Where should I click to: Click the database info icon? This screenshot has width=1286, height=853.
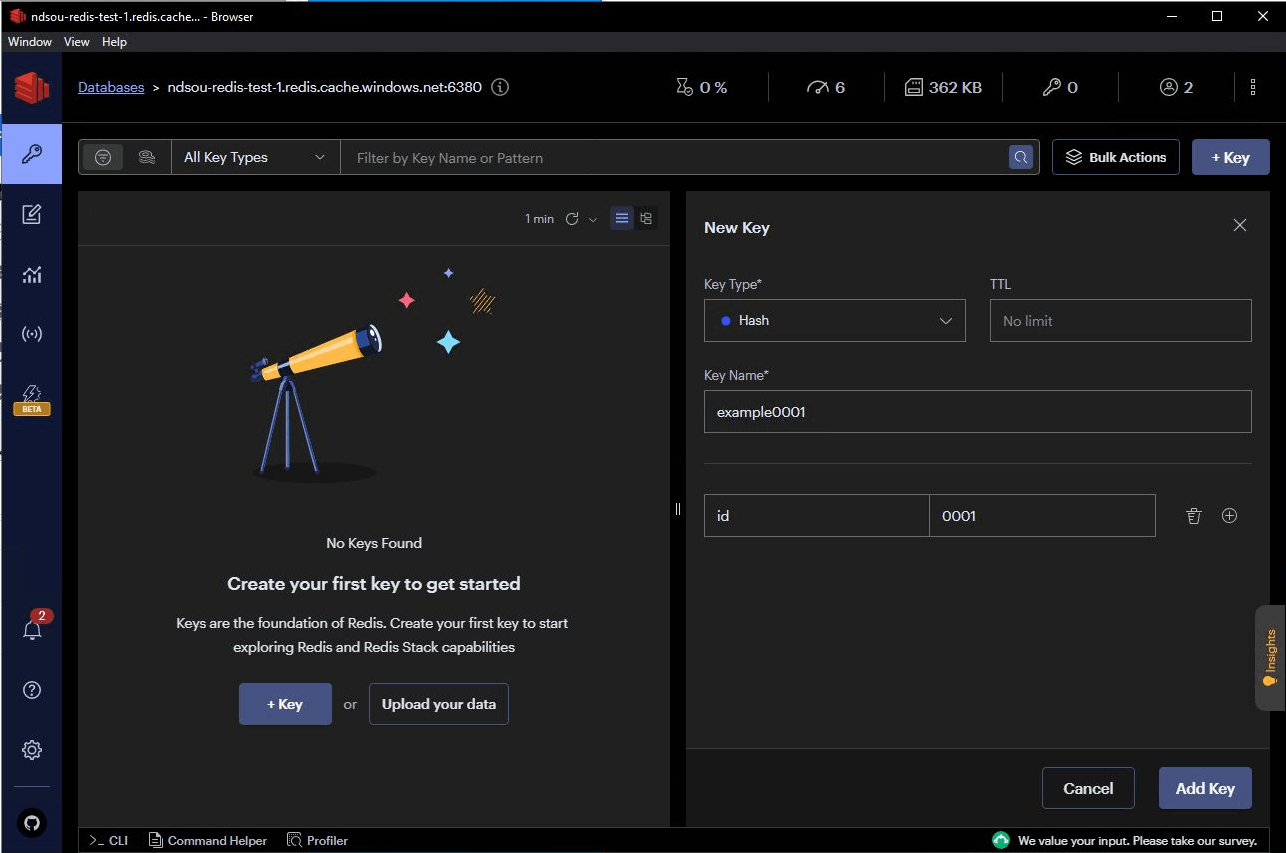click(501, 87)
